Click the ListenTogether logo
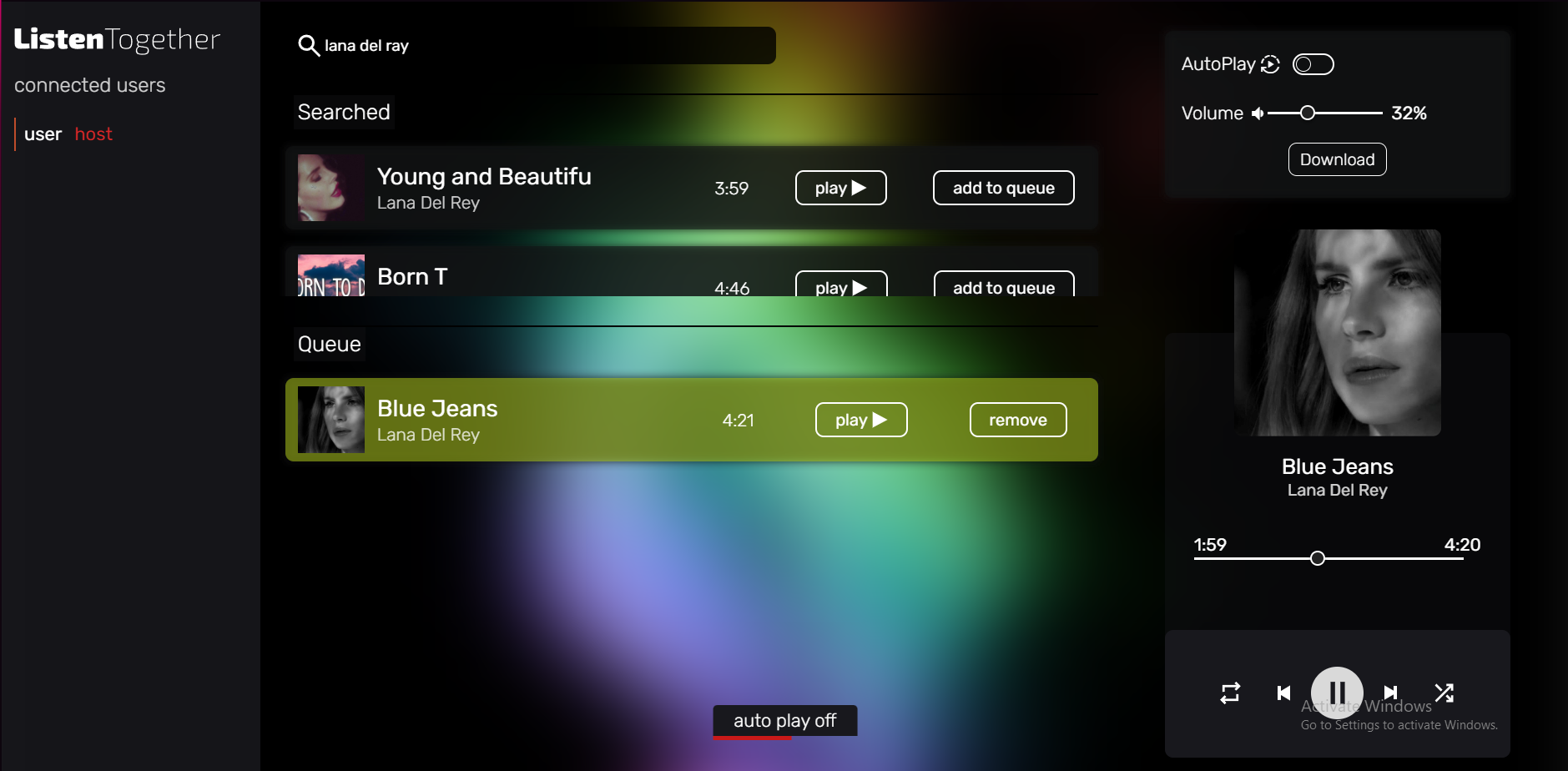The width and height of the screenshot is (1568, 771). coord(117,39)
